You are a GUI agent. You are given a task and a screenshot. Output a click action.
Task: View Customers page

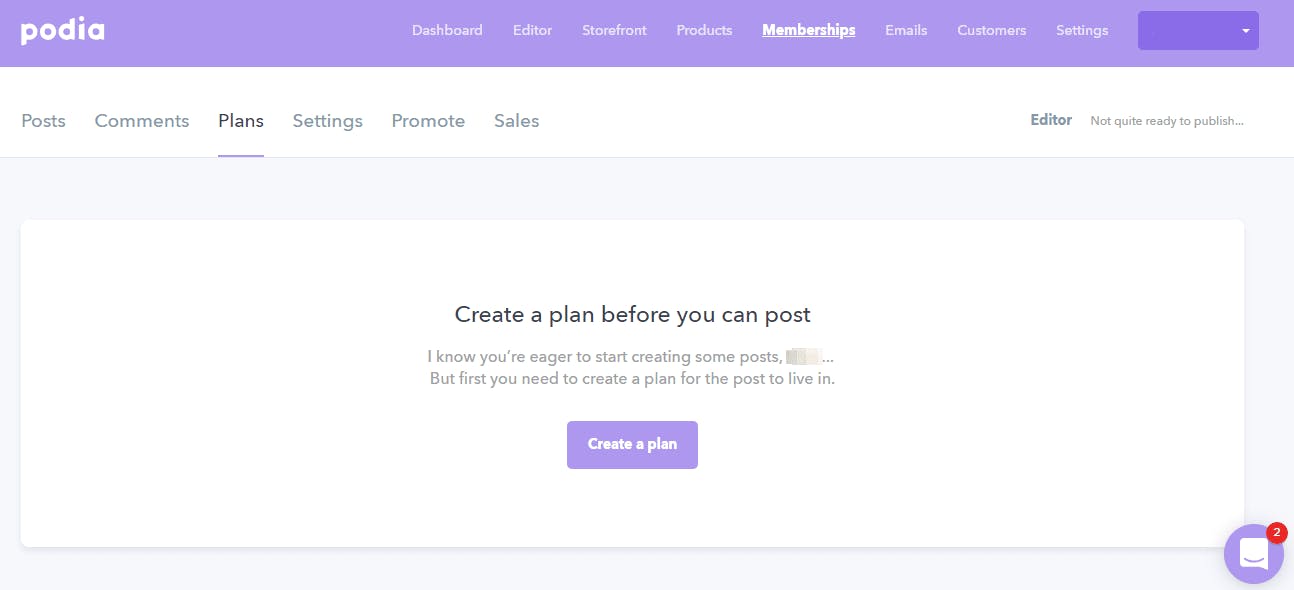click(991, 30)
